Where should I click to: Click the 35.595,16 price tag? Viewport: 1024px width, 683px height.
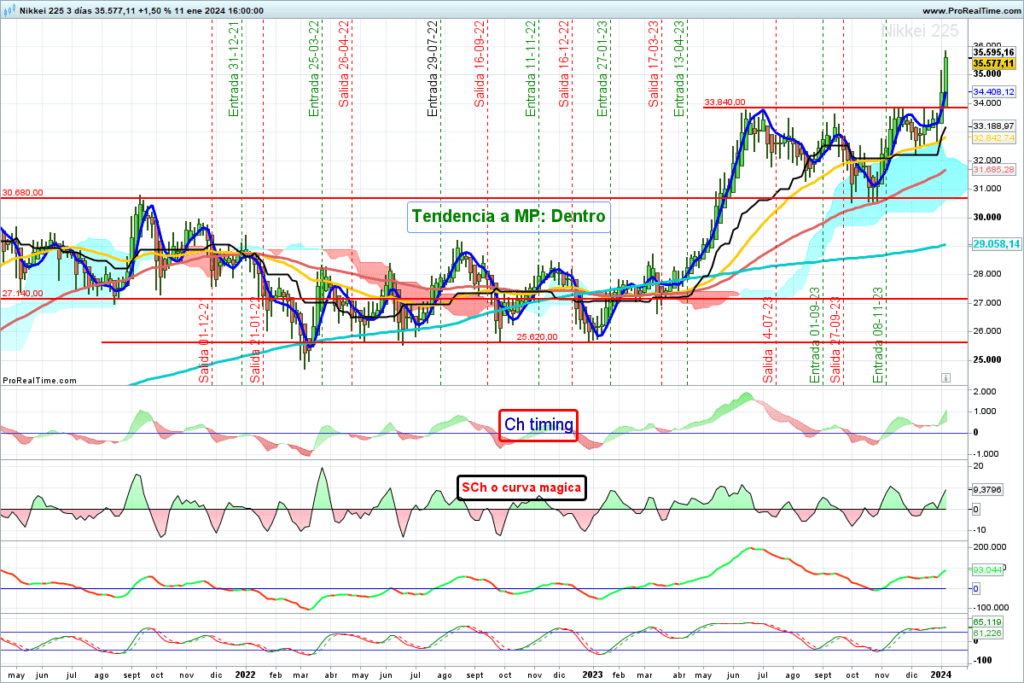(993, 52)
